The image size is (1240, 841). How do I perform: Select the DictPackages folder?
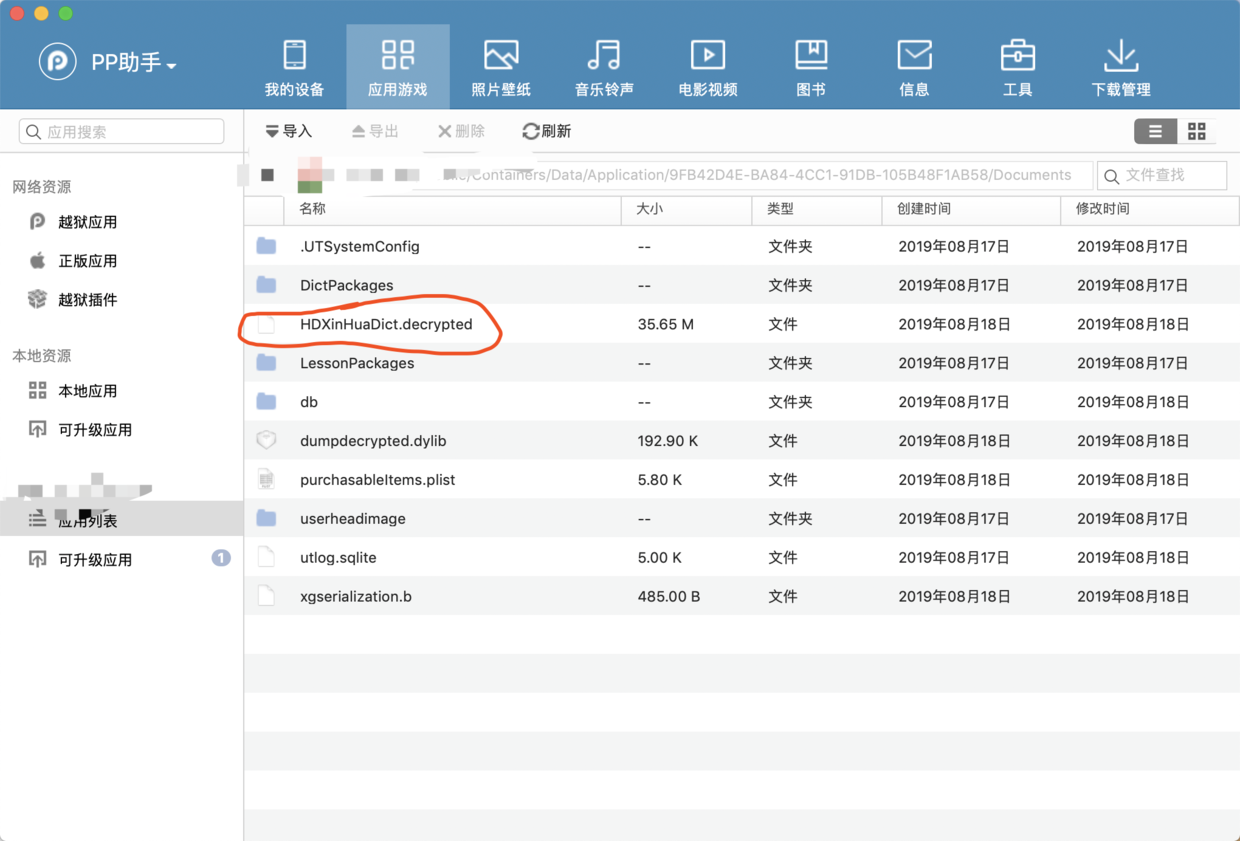(346, 285)
